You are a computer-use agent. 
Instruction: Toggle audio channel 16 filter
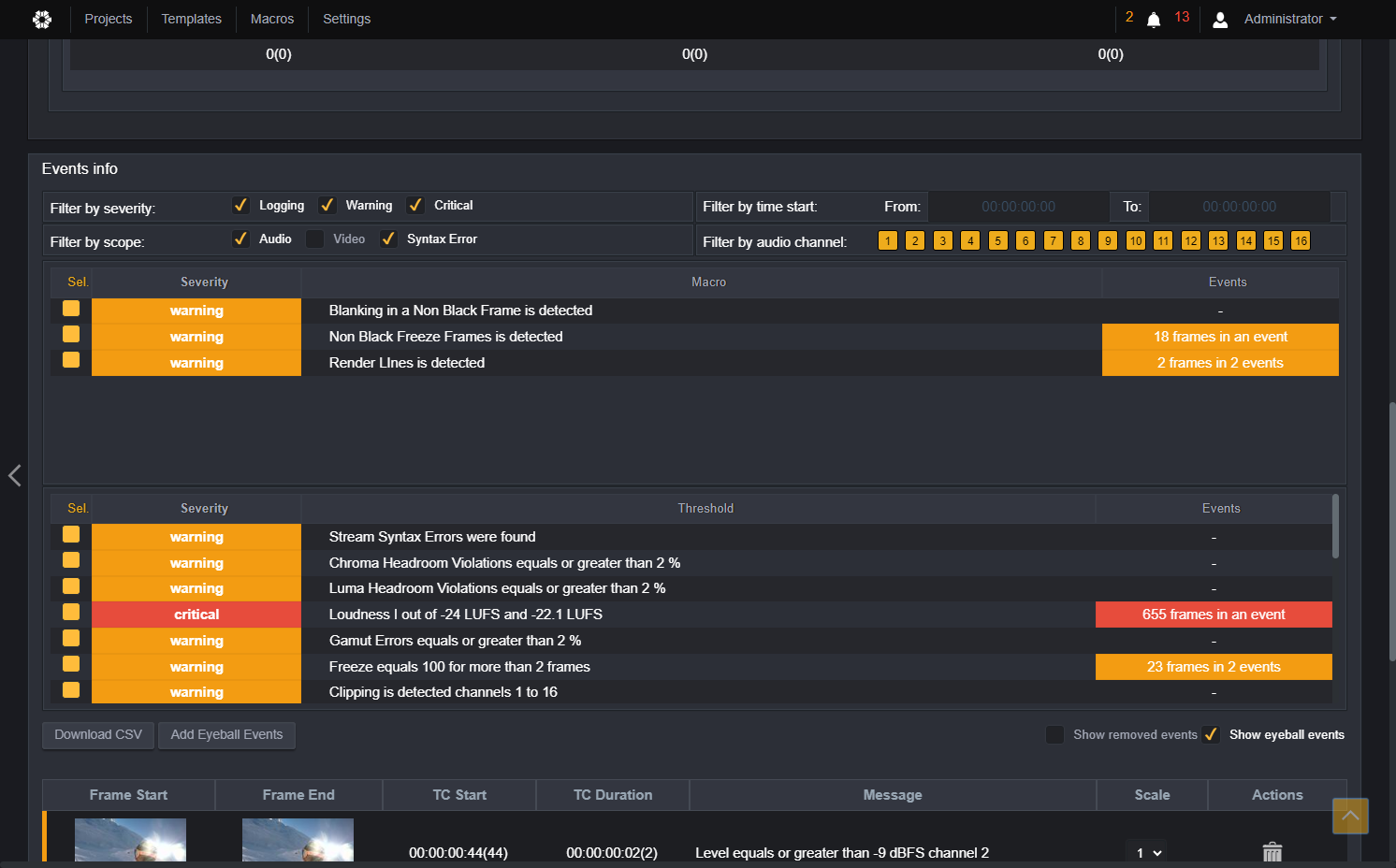pos(1301,240)
